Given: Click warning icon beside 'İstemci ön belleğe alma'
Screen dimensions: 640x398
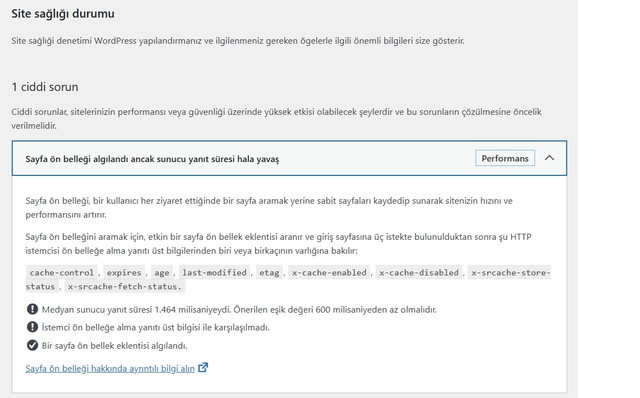Looking at the screenshot, I should pos(32,327).
